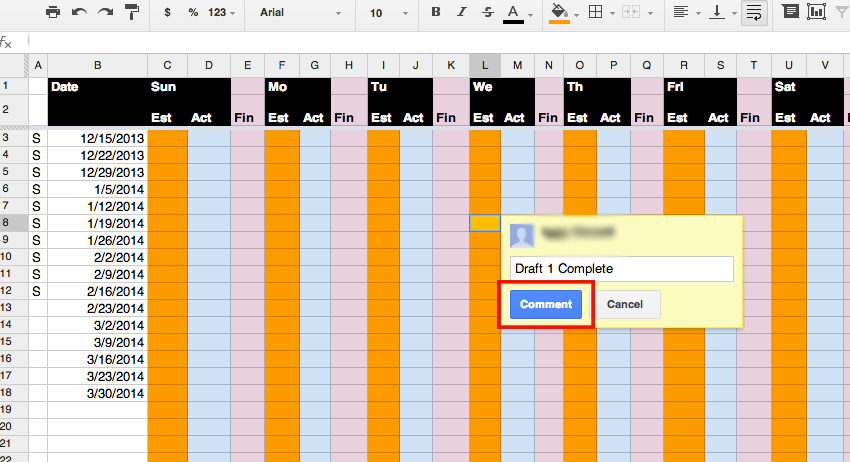
Task: Open horizontal align dropdown arrow
Action: point(698,14)
